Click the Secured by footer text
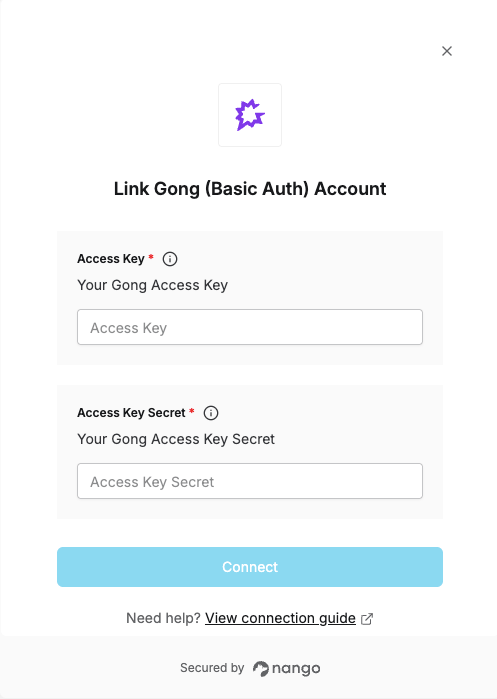Screen dimensions: 497x699 (x=212, y=668)
